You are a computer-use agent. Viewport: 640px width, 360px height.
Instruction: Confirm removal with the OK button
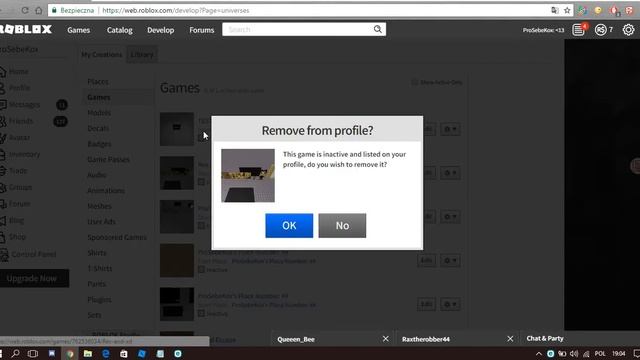pos(289,225)
